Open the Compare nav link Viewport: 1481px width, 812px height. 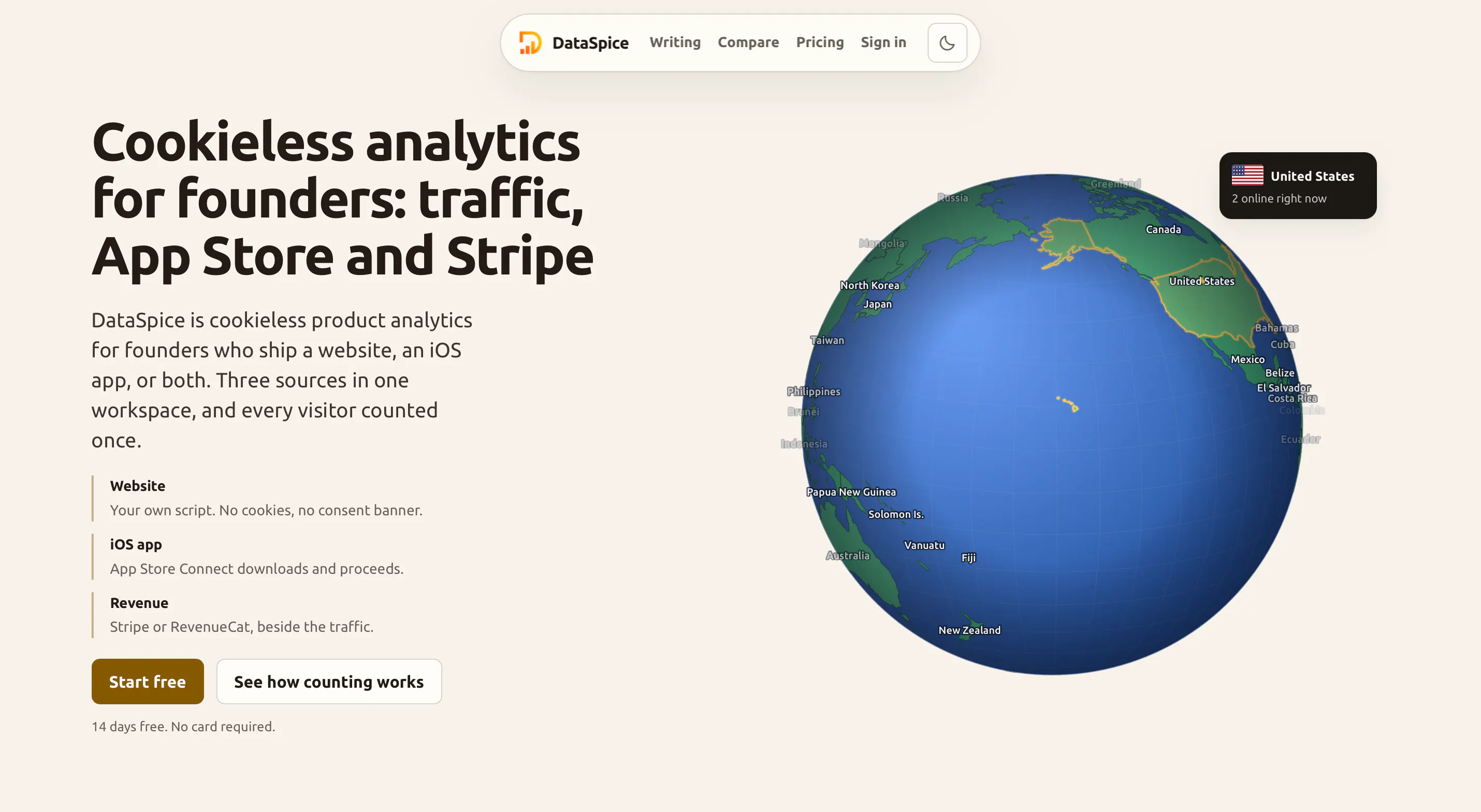748,42
